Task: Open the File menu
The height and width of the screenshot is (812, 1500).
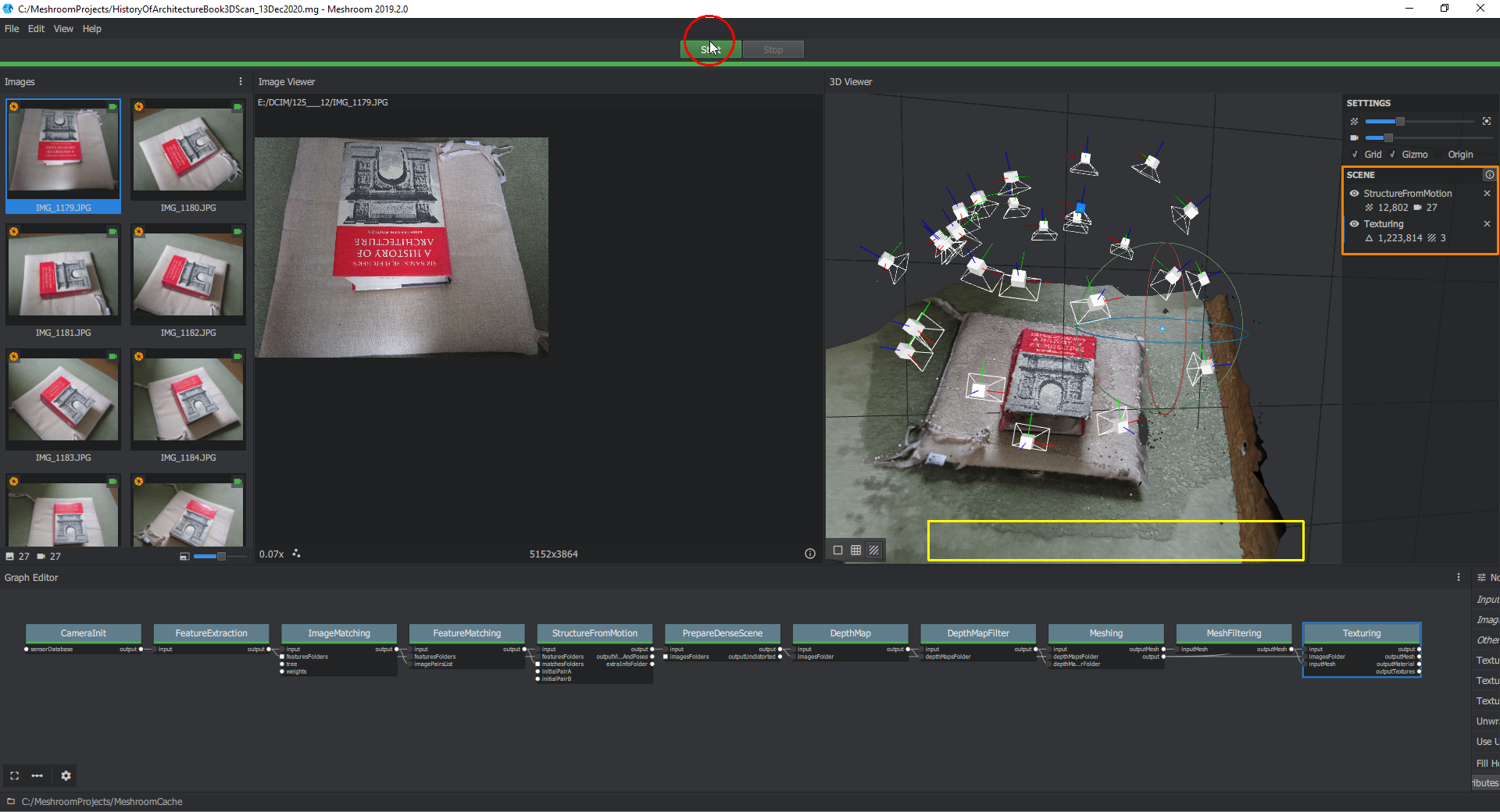Action: tap(12, 29)
